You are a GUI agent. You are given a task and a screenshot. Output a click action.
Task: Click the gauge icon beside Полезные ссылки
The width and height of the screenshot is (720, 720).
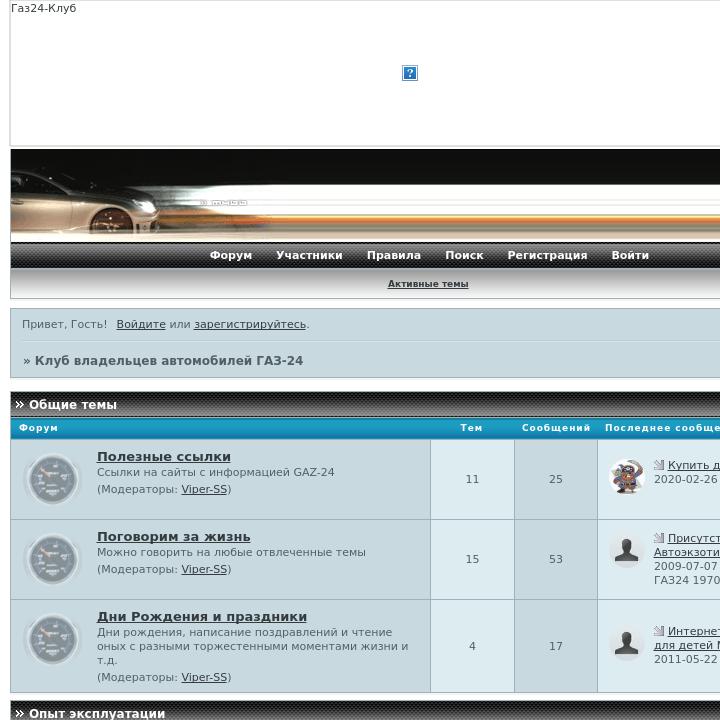pyautogui.click(x=53, y=479)
